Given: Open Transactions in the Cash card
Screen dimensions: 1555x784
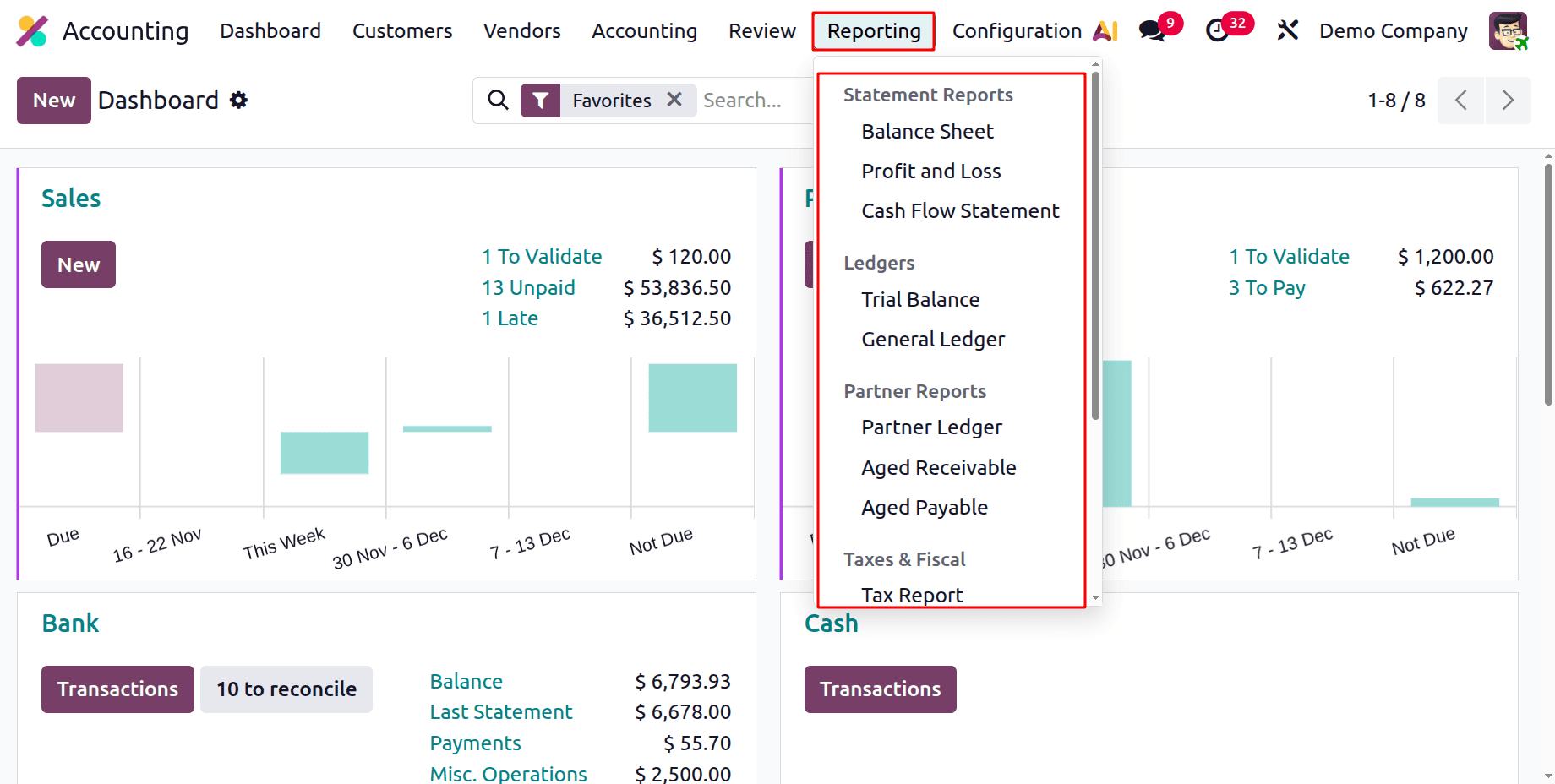Looking at the screenshot, I should click(x=881, y=689).
